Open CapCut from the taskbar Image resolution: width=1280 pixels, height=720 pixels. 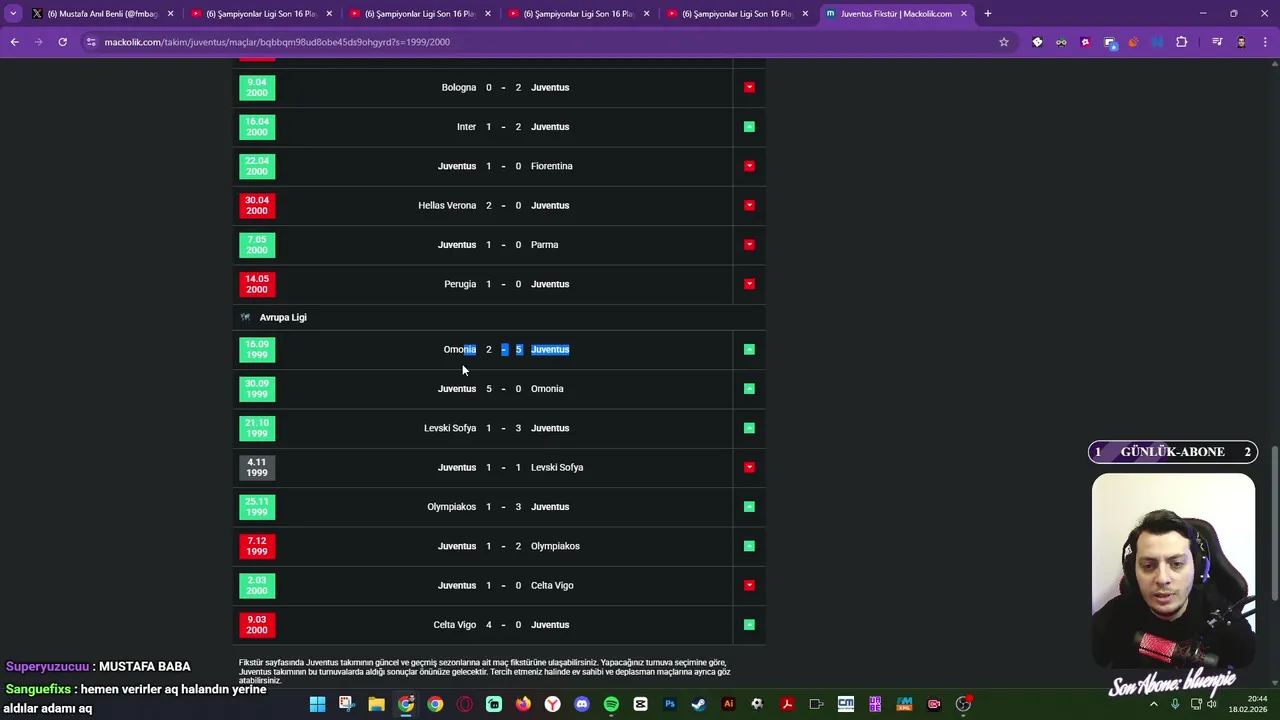click(640, 704)
